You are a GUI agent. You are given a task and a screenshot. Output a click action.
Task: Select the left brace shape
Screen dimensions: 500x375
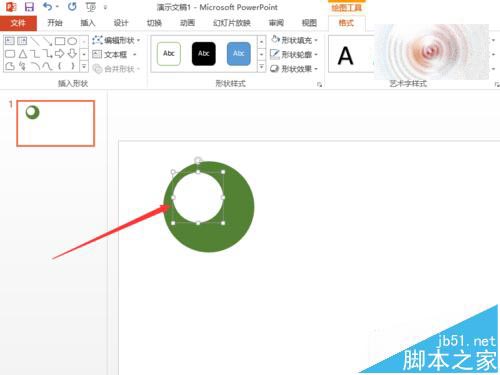[x=60, y=66]
